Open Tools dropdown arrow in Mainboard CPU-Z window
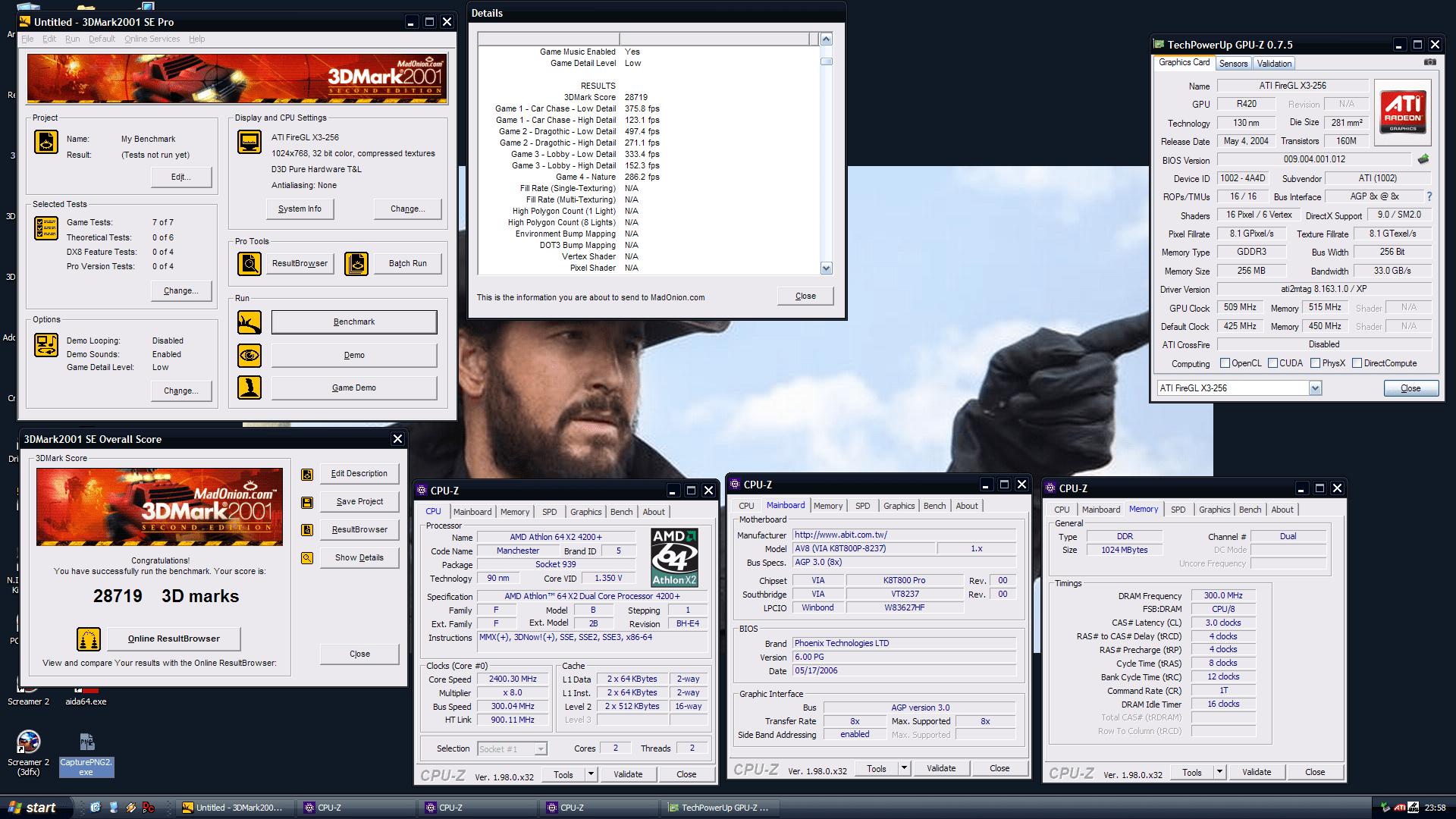Screen dimensions: 1456x819 [904, 768]
